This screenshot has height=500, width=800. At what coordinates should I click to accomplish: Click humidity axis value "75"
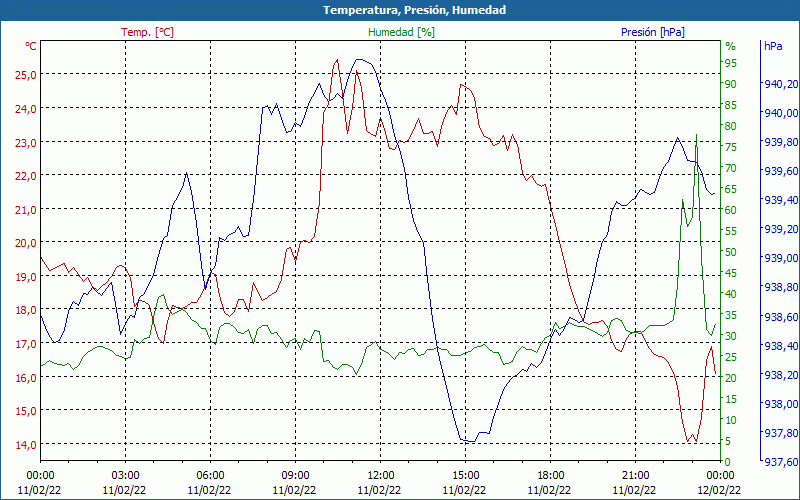[x=731, y=147]
